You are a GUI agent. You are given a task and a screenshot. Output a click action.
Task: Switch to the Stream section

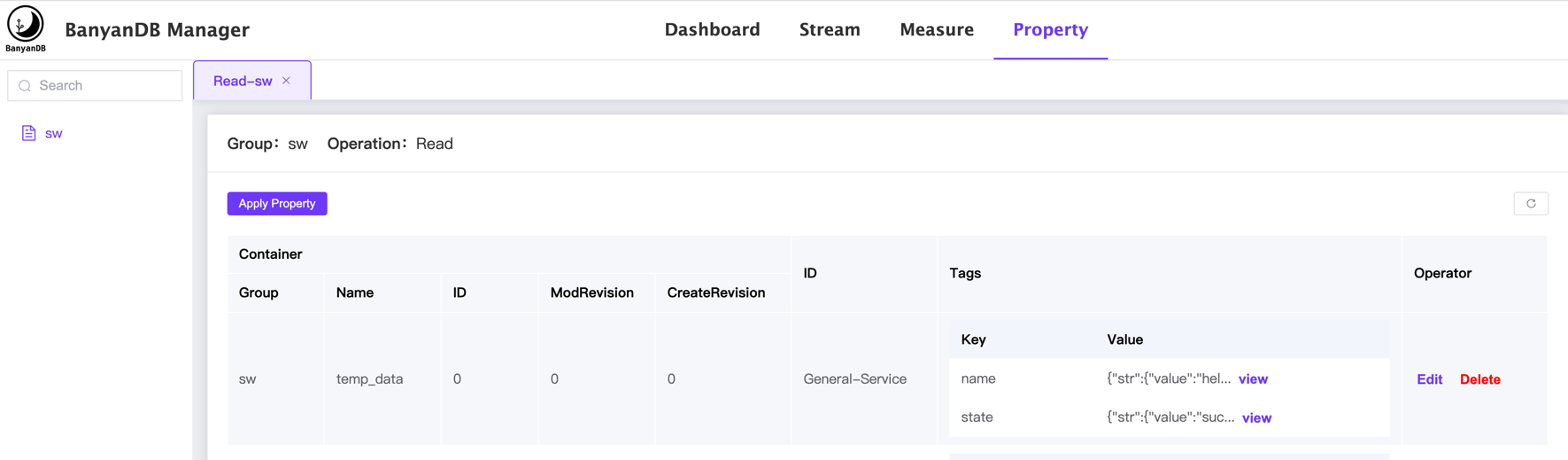[829, 29]
